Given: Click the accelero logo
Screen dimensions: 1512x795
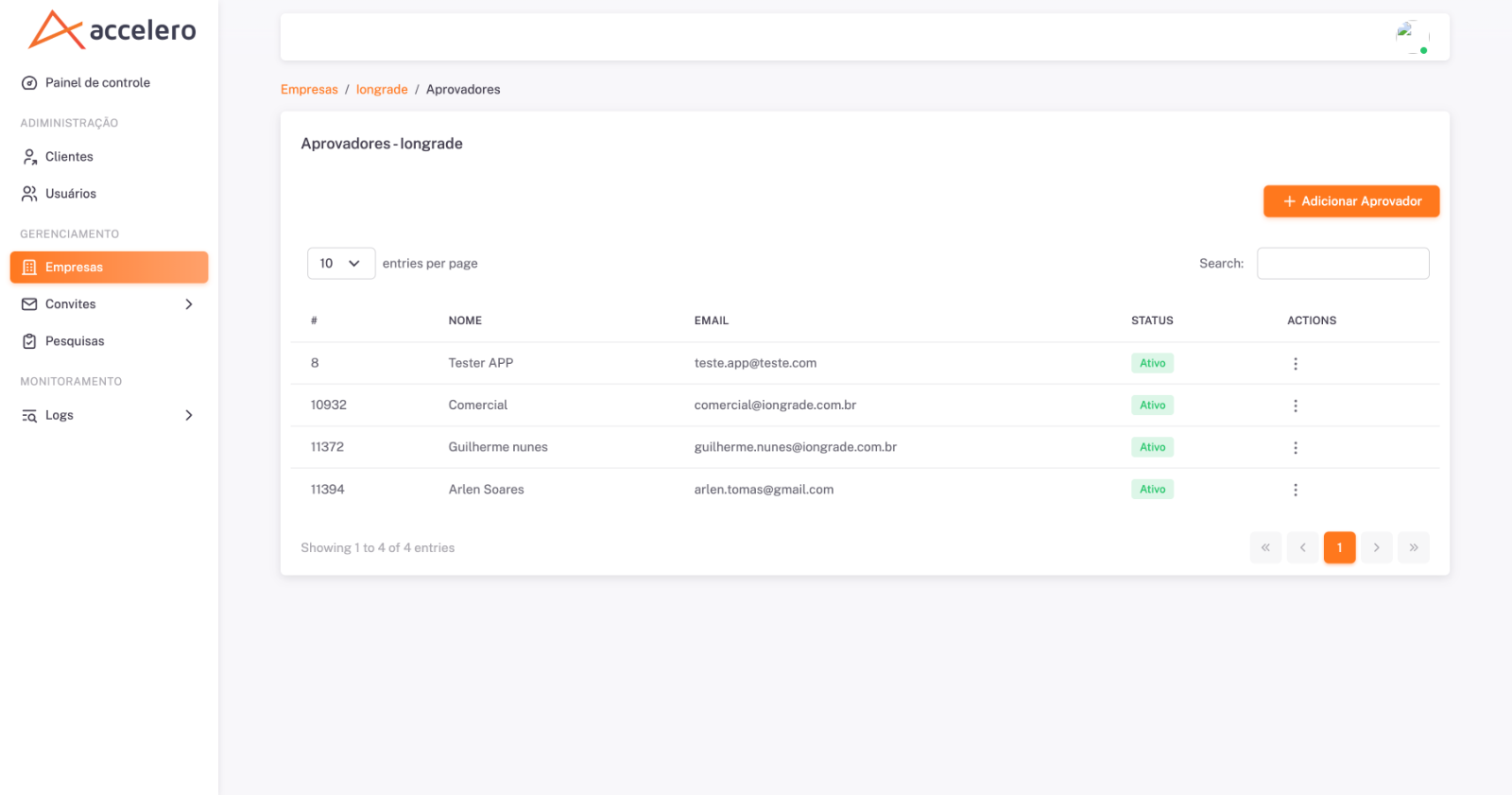Looking at the screenshot, I should click(112, 30).
